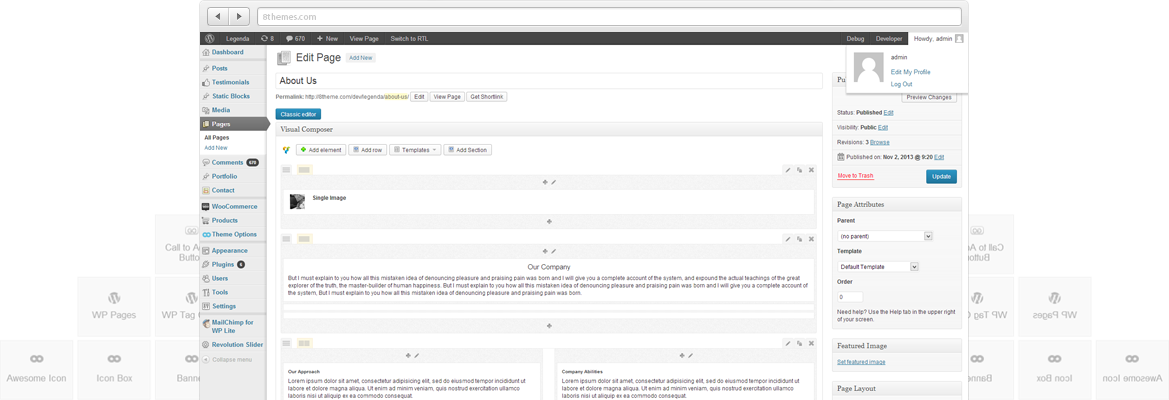Open Revolution Slider from the sidebar
The height and width of the screenshot is (400, 1169).
(238, 344)
